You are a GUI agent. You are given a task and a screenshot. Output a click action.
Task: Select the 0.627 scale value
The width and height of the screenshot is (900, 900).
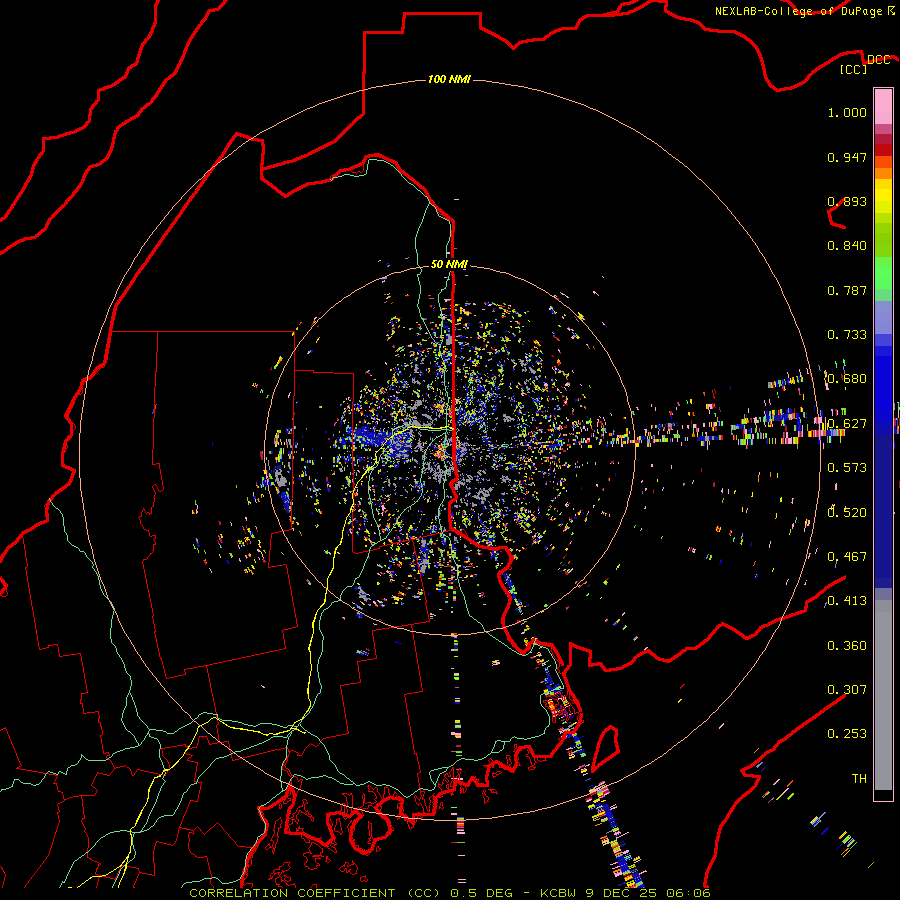click(x=847, y=424)
